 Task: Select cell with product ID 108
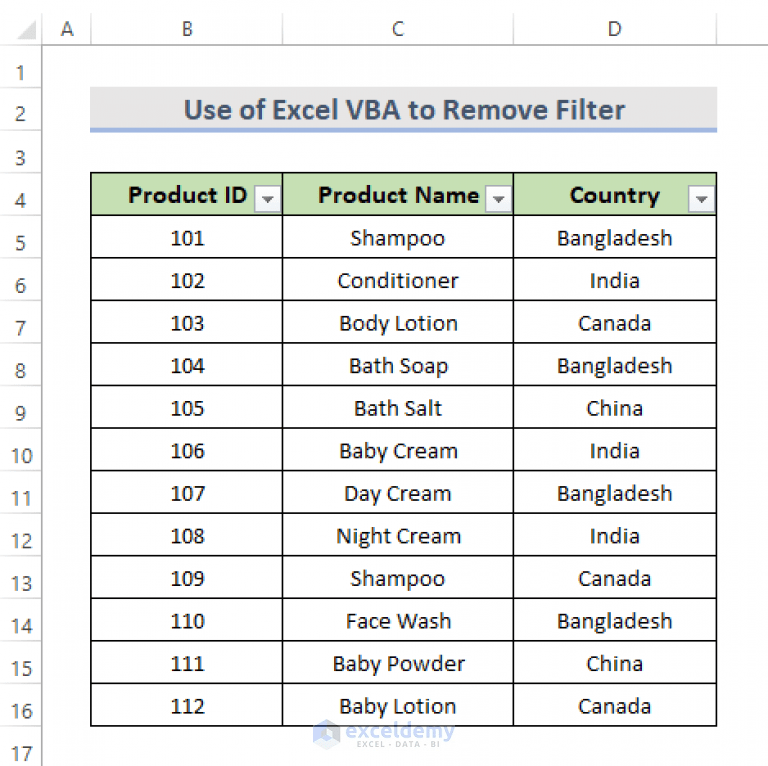point(187,536)
